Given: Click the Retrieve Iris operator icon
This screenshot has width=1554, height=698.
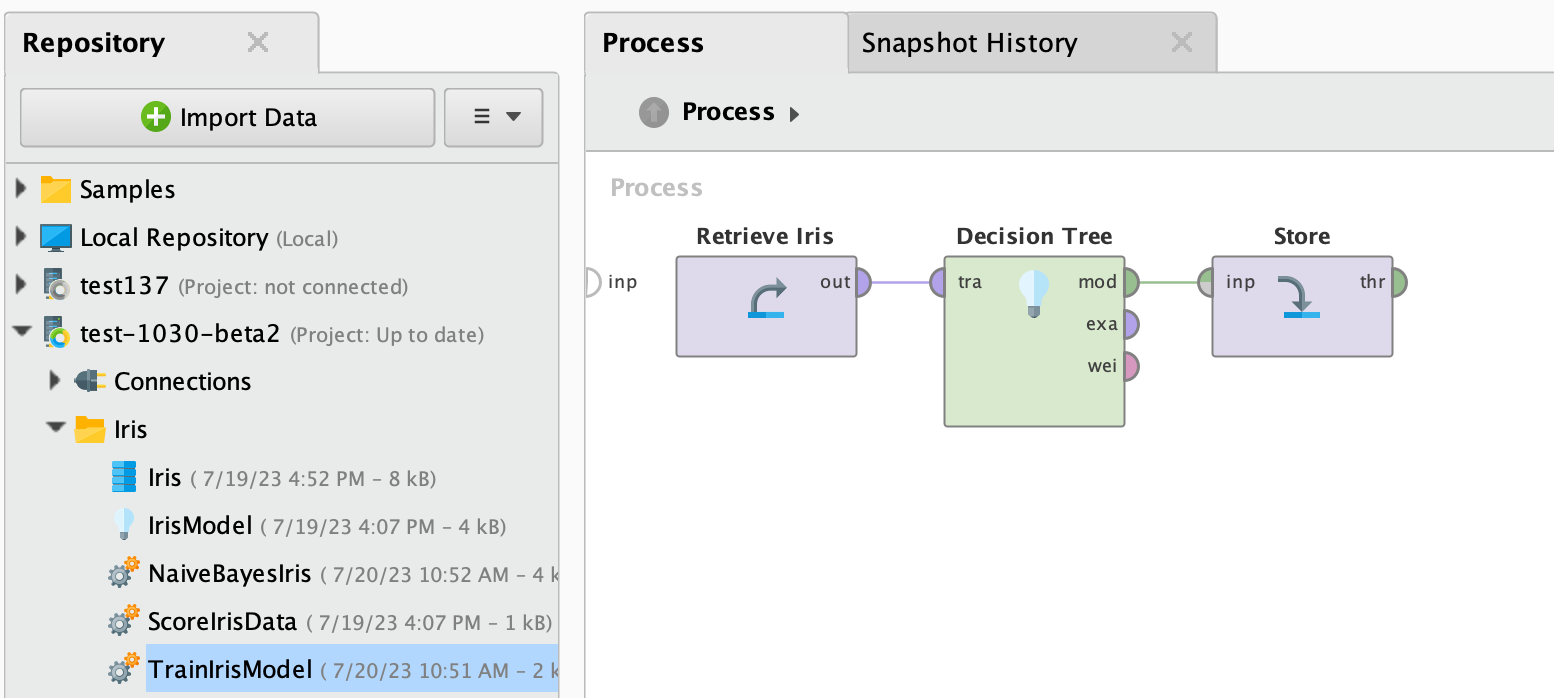Looking at the screenshot, I should coord(766,298).
